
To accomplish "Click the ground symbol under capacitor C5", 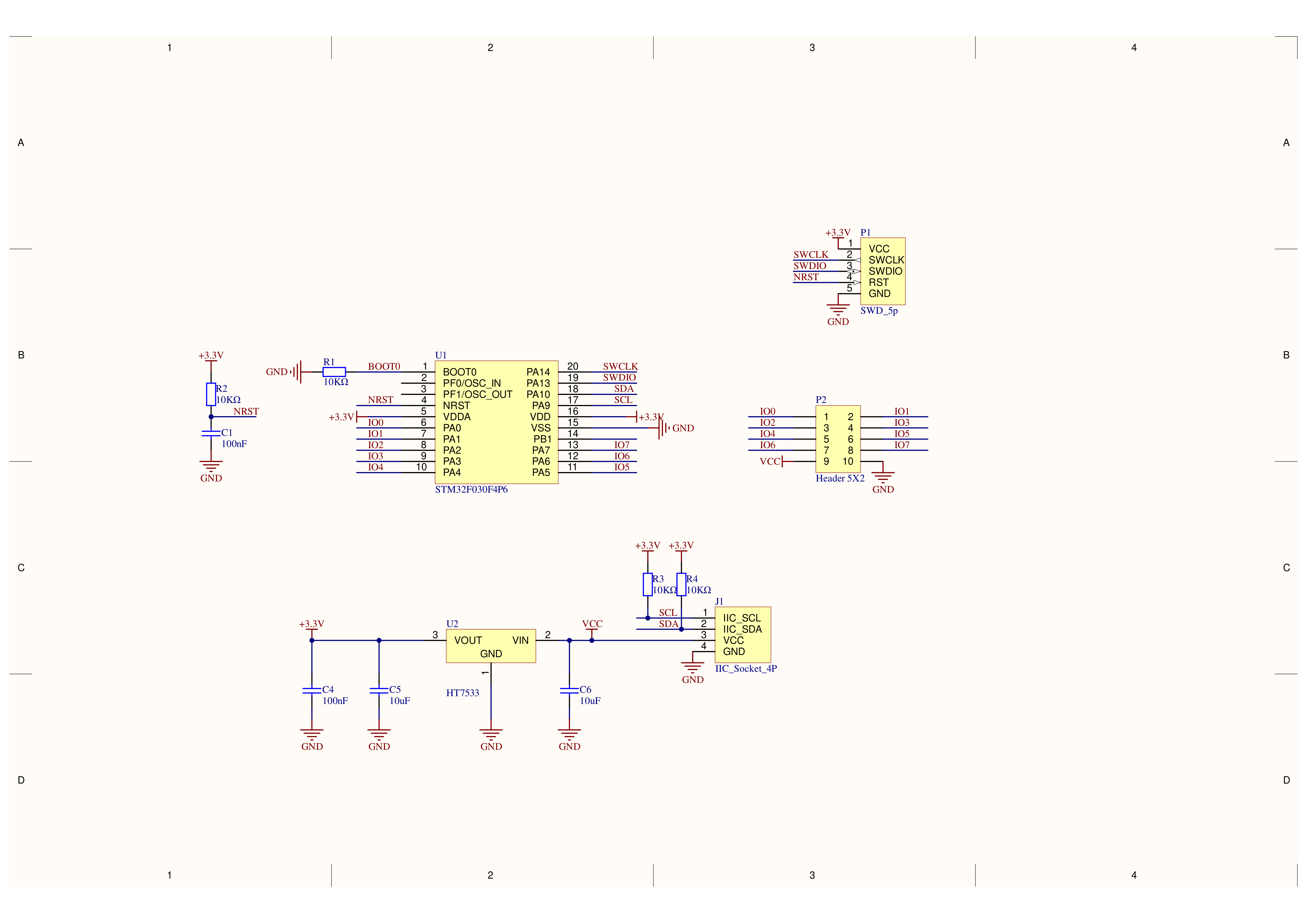I will click(379, 734).
